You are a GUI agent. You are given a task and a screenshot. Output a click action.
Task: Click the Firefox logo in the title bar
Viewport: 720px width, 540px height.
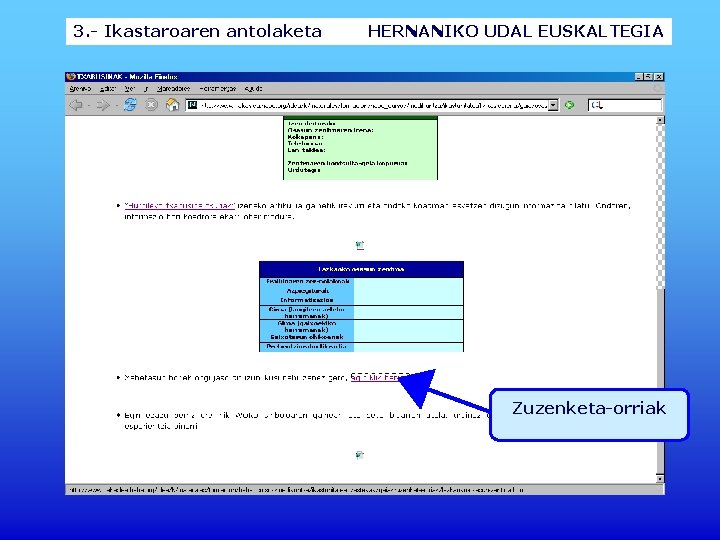tap(70, 77)
